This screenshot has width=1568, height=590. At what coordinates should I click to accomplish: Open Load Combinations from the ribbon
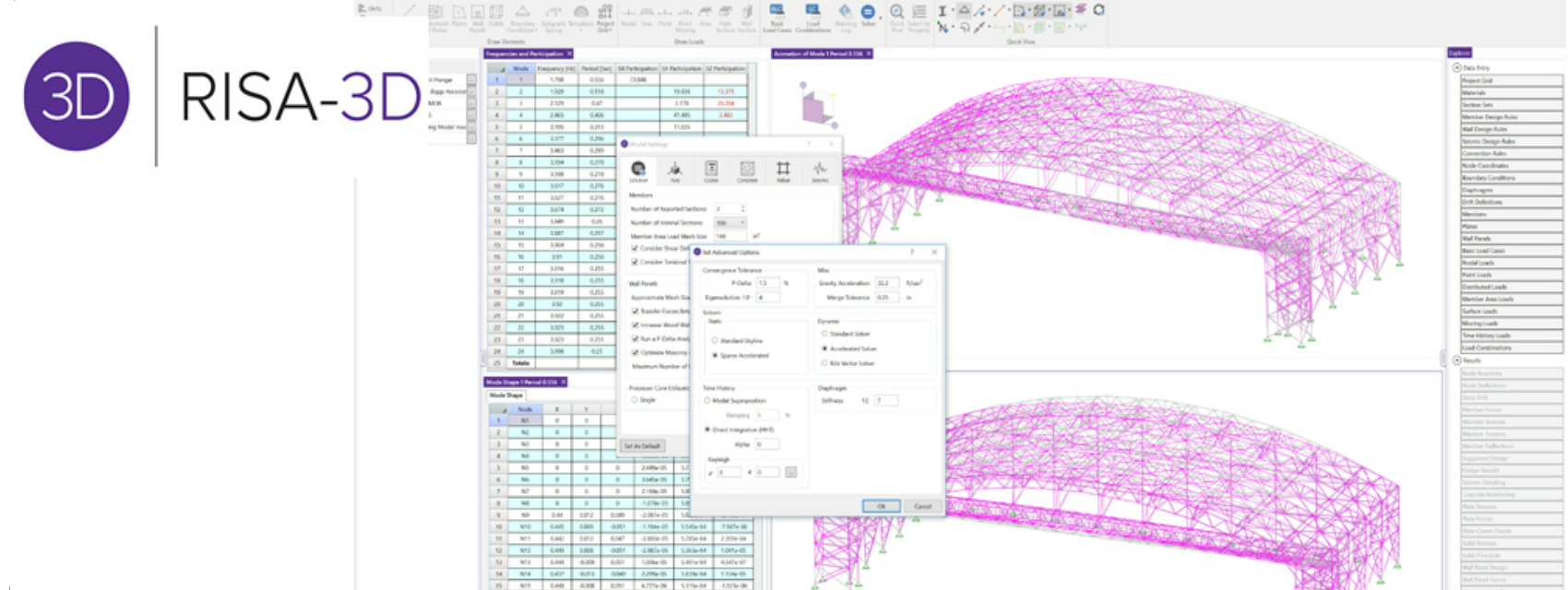[x=813, y=15]
